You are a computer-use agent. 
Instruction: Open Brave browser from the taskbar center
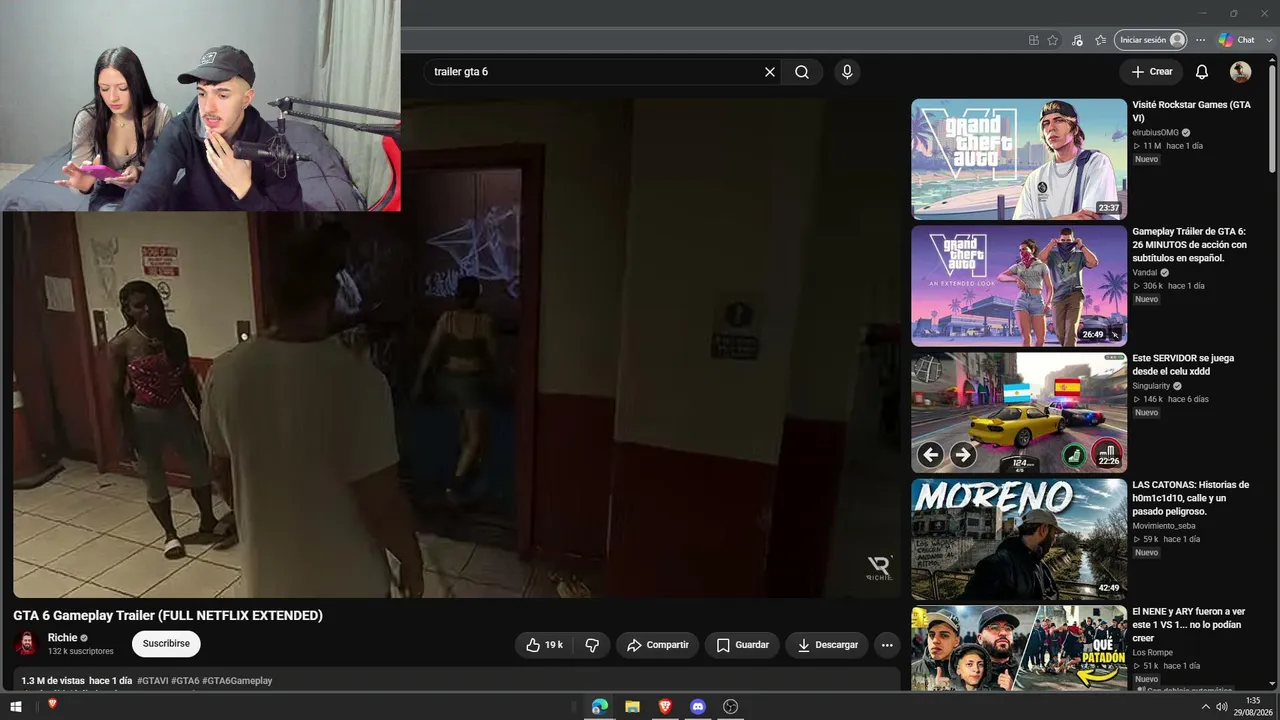tap(665, 706)
